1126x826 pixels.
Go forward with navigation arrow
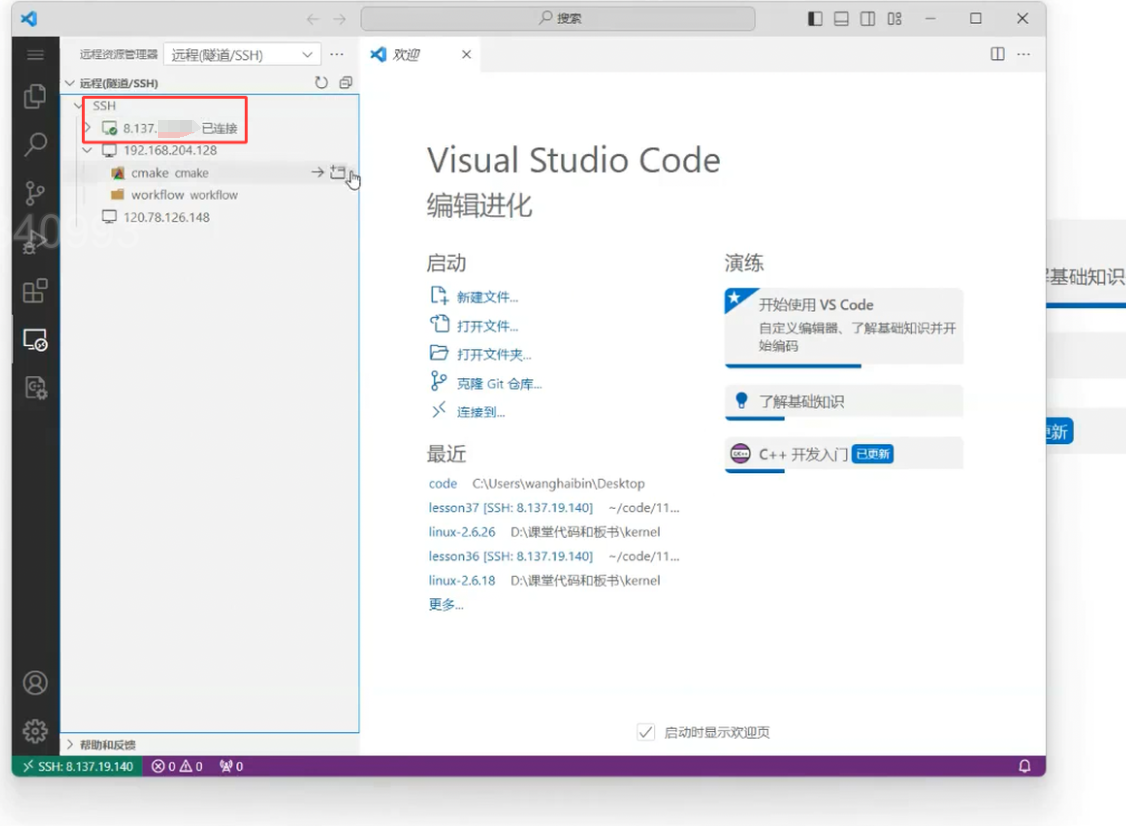tap(339, 19)
